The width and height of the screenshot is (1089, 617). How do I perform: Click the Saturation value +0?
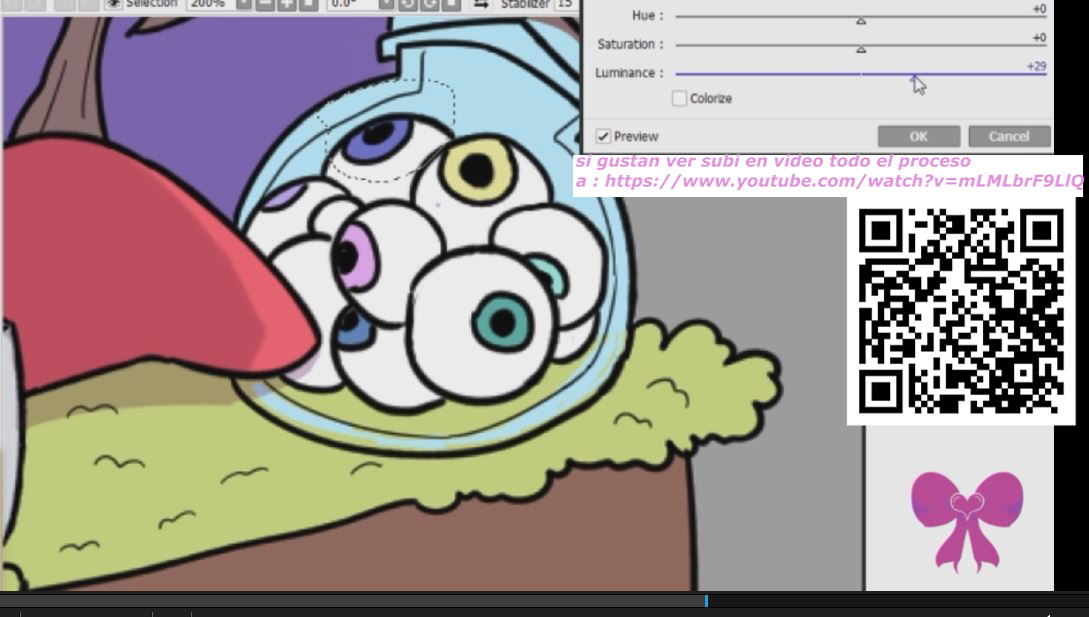(1039, 38)
